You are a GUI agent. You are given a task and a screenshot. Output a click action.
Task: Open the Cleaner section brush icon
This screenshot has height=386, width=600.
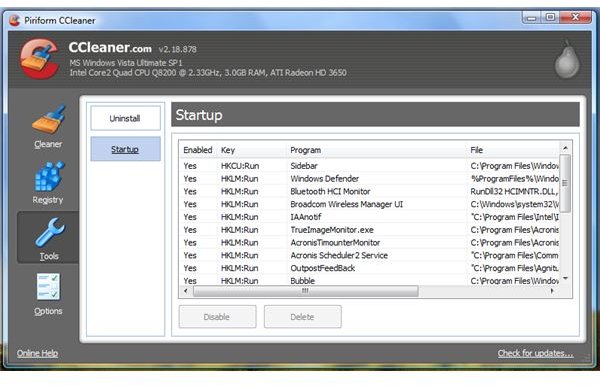coord(49,119)
